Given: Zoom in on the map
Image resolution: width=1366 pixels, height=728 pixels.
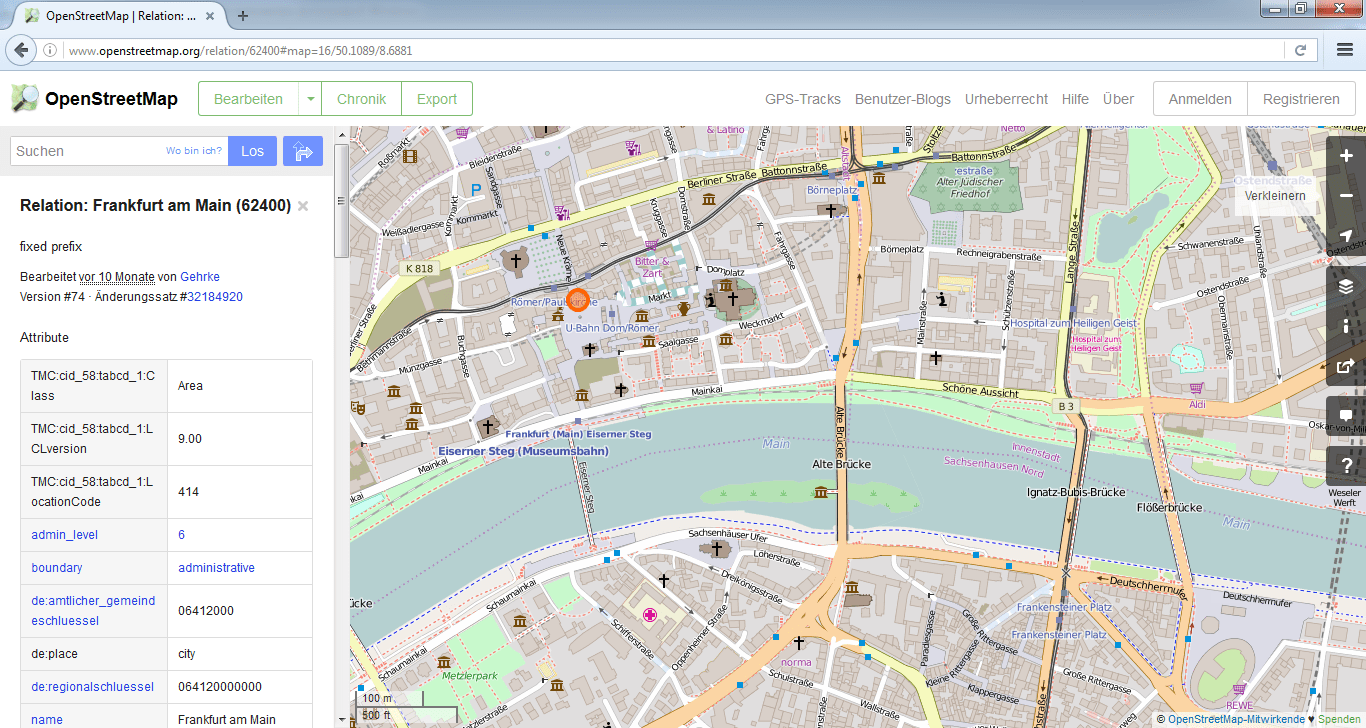Looking at the screenshot, I should point(1346,156).
